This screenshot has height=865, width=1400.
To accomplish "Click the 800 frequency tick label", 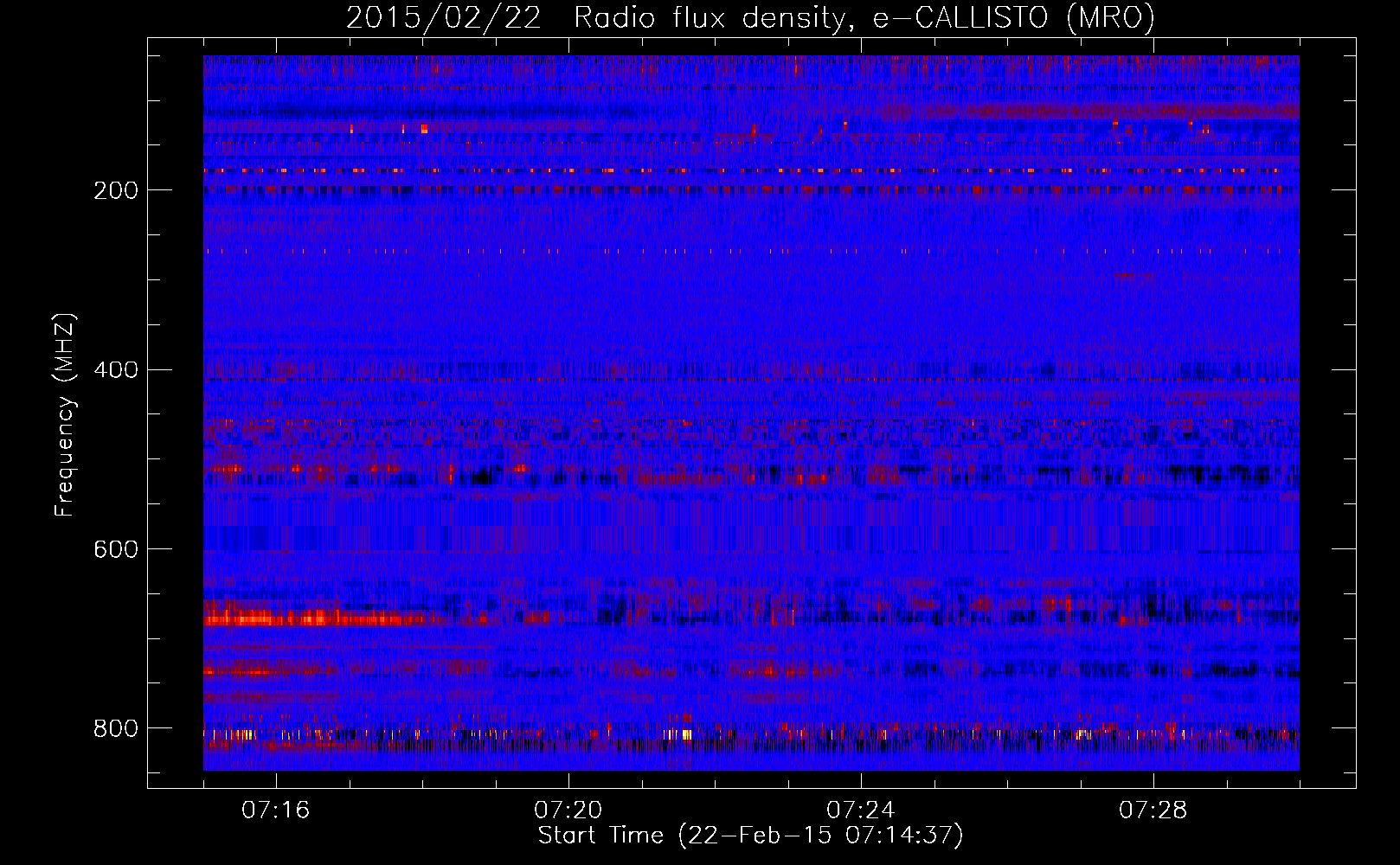I will coord(116,728).
